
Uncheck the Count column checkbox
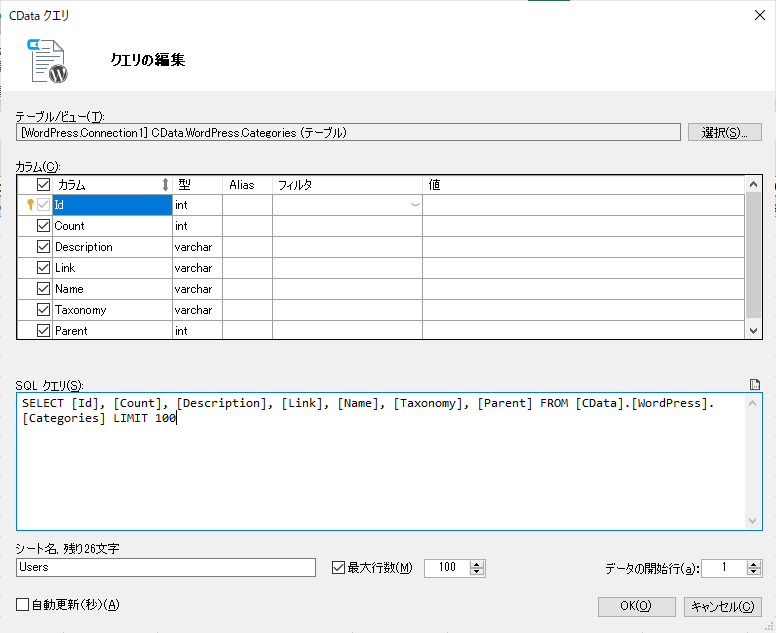click(44, 226)
